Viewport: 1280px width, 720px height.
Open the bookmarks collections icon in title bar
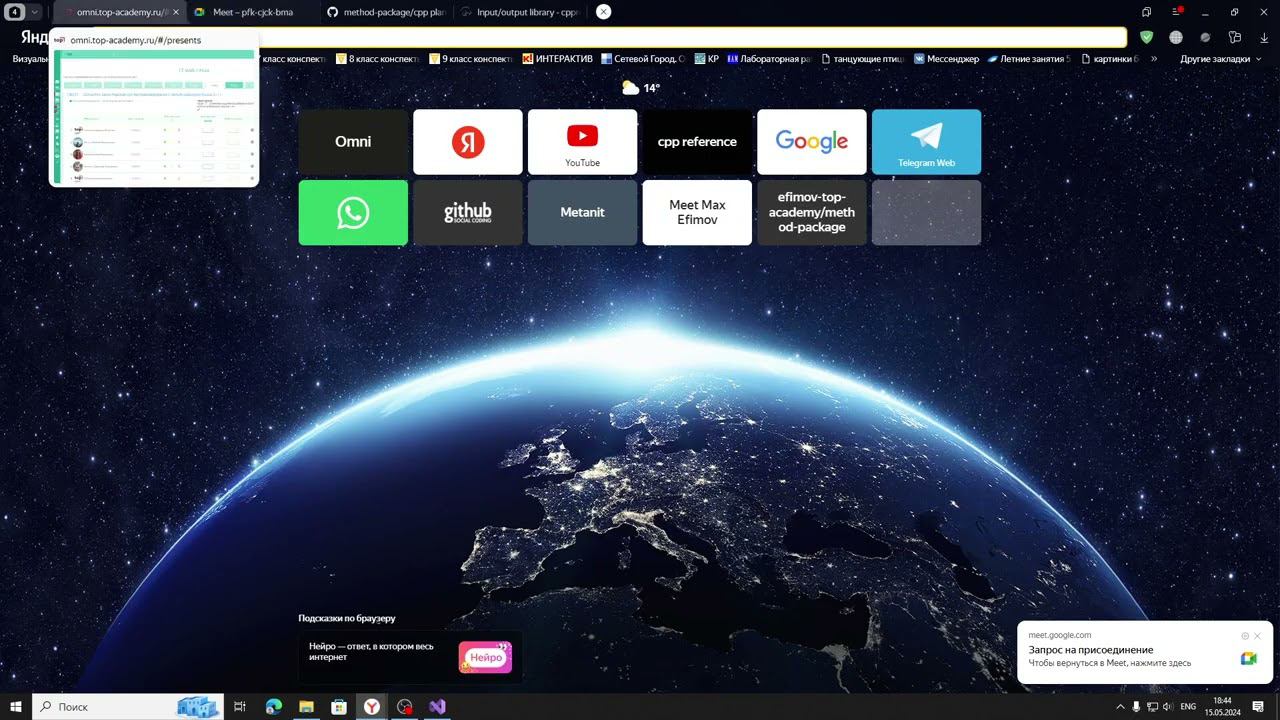[1147, 12]
